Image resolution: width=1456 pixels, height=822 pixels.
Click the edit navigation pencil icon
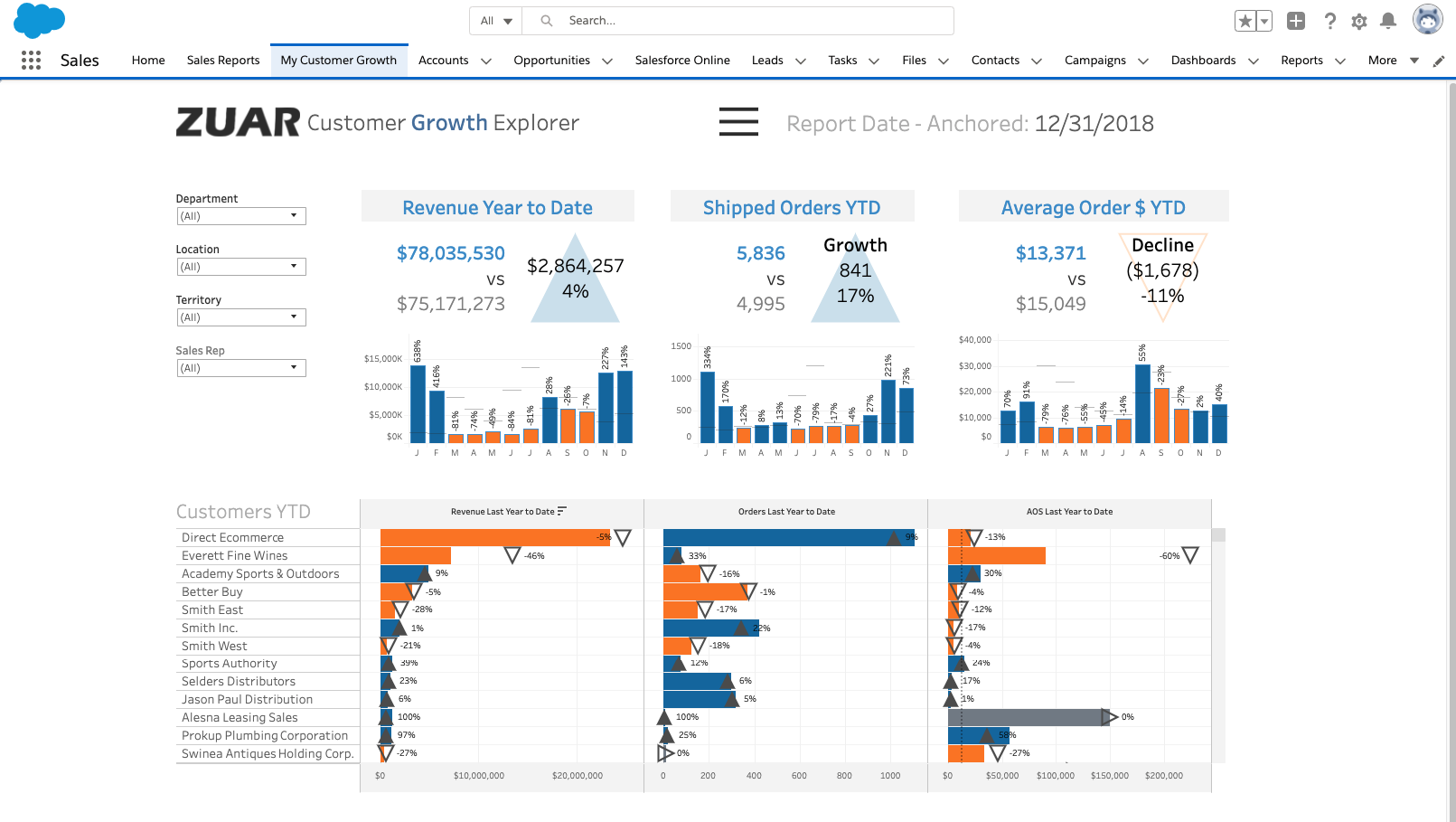point(1439,61)
